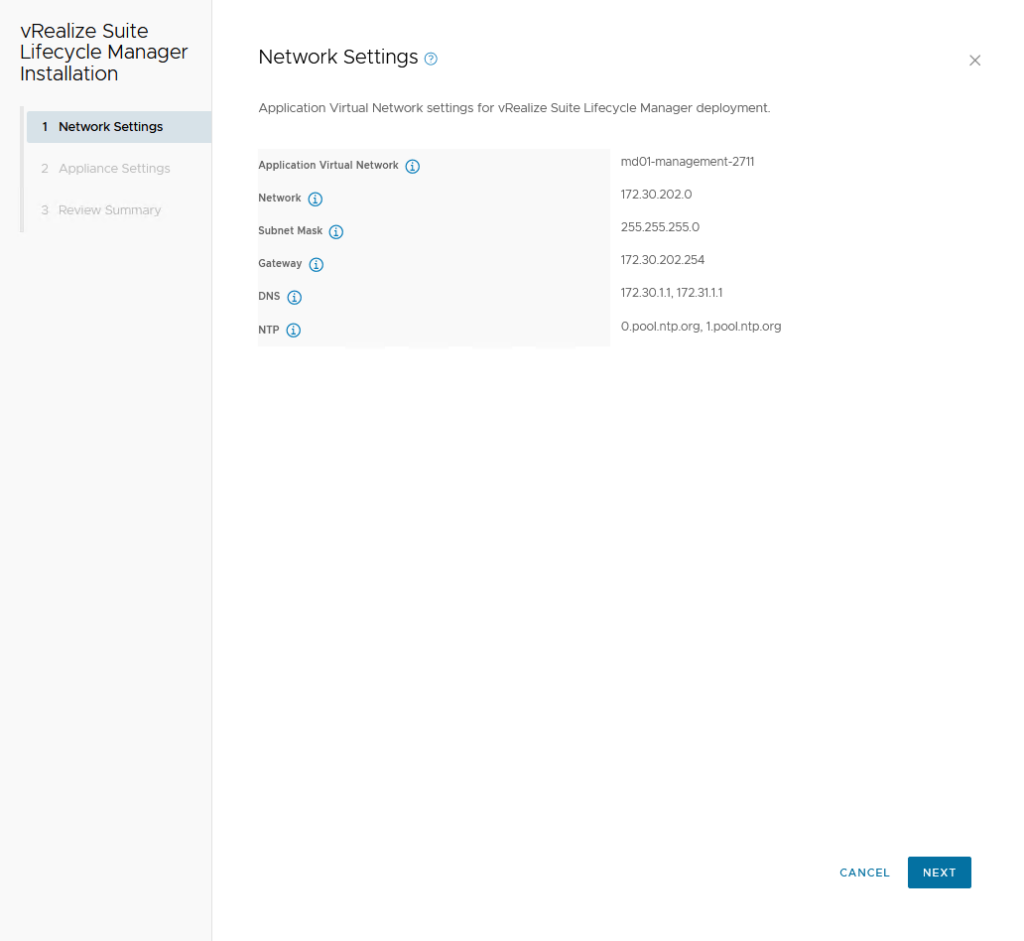The image size is (1024, 941).
Task: Select the 255.255.255.0 subnet mask value
Action: (x=659, y=227)
